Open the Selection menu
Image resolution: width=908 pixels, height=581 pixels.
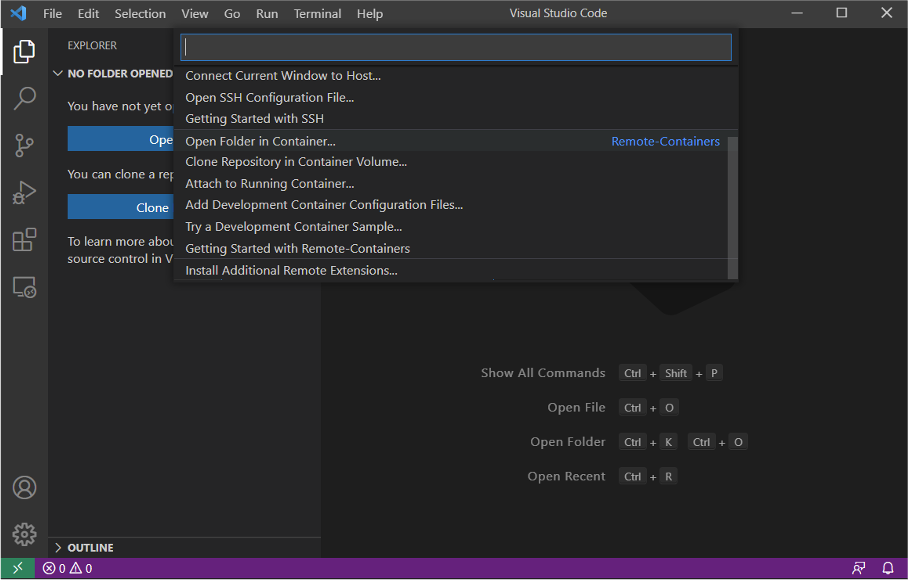point(140,13)
